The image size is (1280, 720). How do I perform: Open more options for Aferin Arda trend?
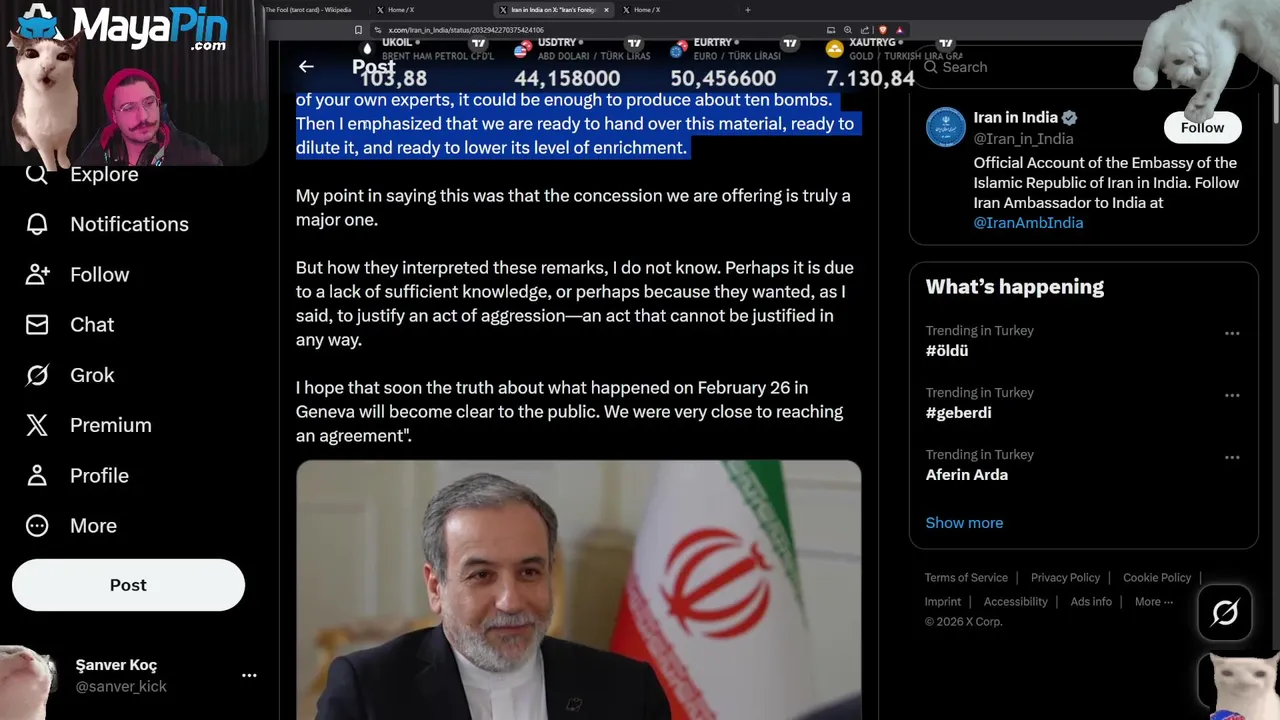1232,457
